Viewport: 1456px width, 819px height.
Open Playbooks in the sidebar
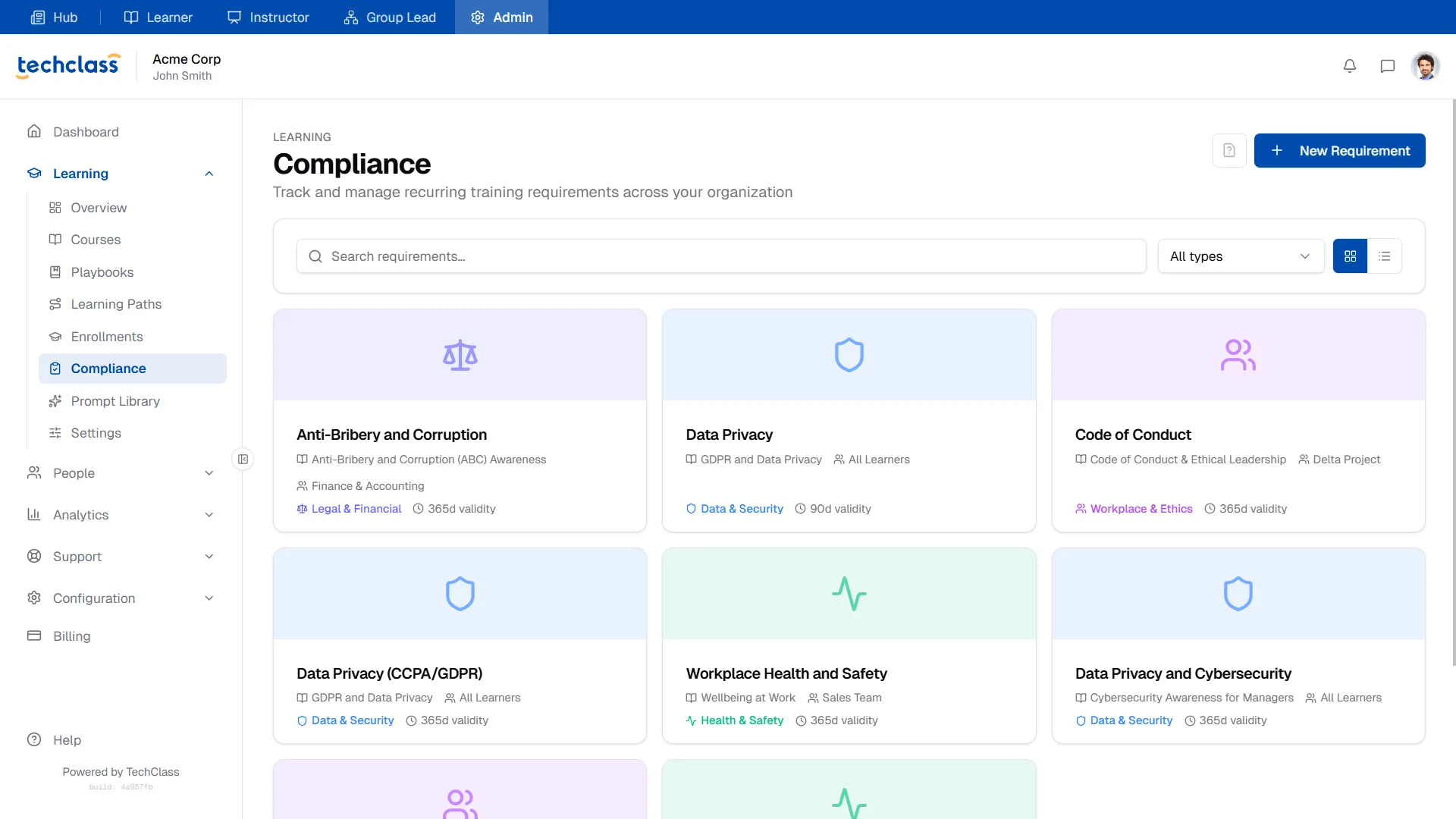coord(133,272)
